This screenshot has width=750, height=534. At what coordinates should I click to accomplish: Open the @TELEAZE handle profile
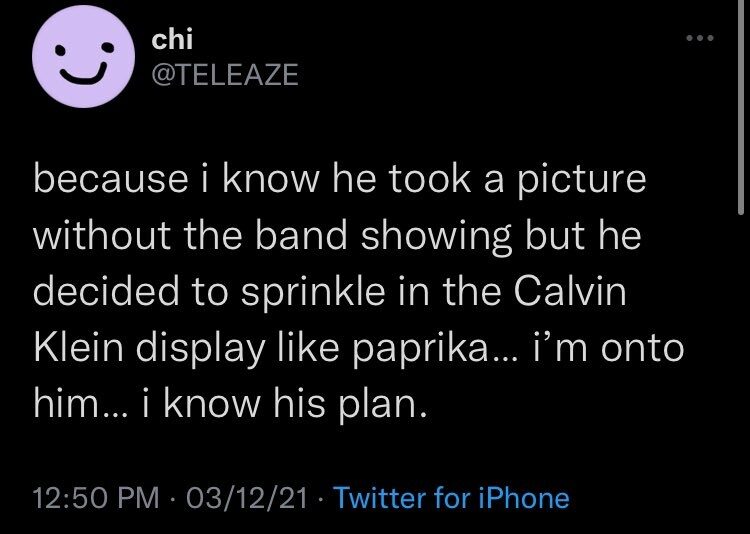(222, 76)
